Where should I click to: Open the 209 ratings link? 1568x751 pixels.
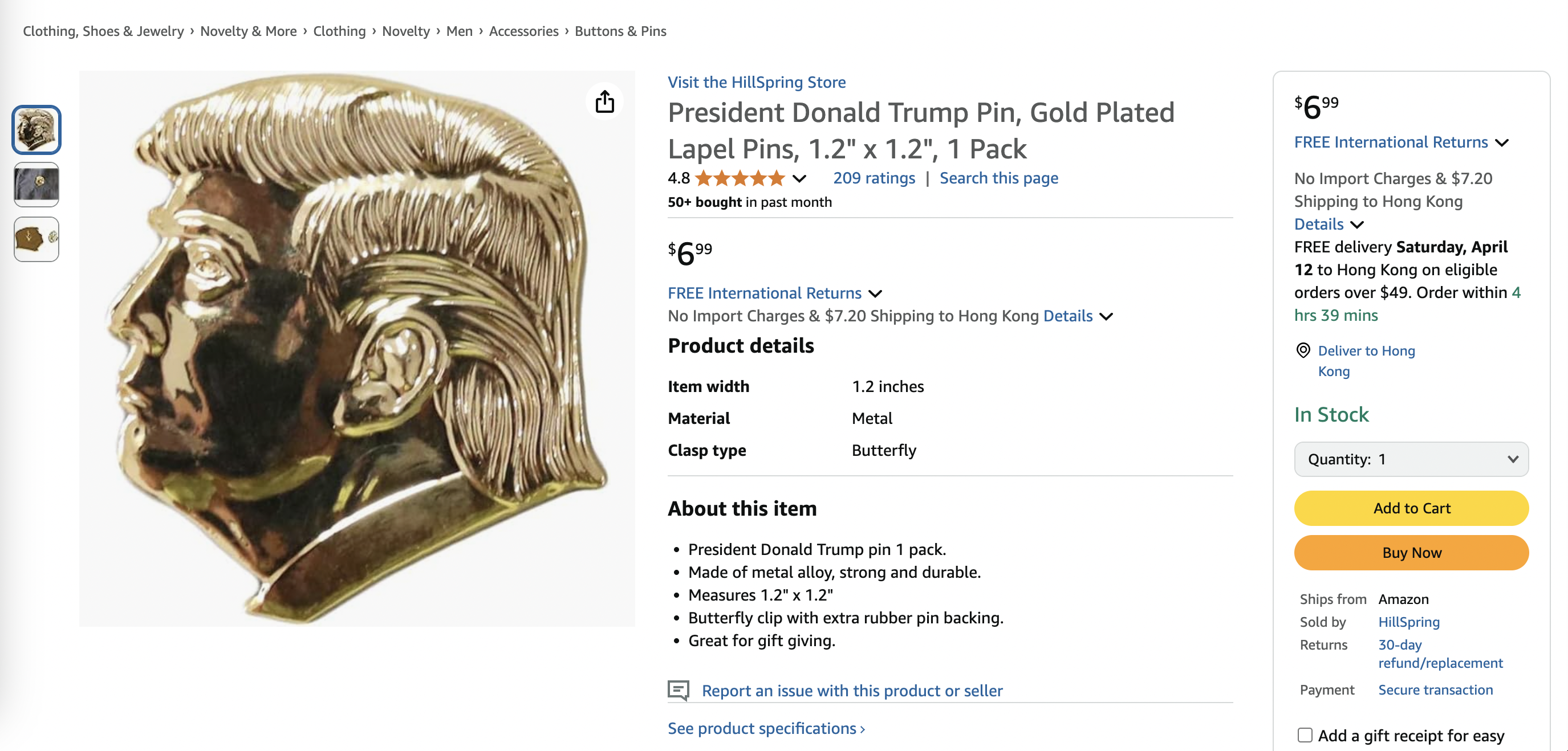click(874, 178)
